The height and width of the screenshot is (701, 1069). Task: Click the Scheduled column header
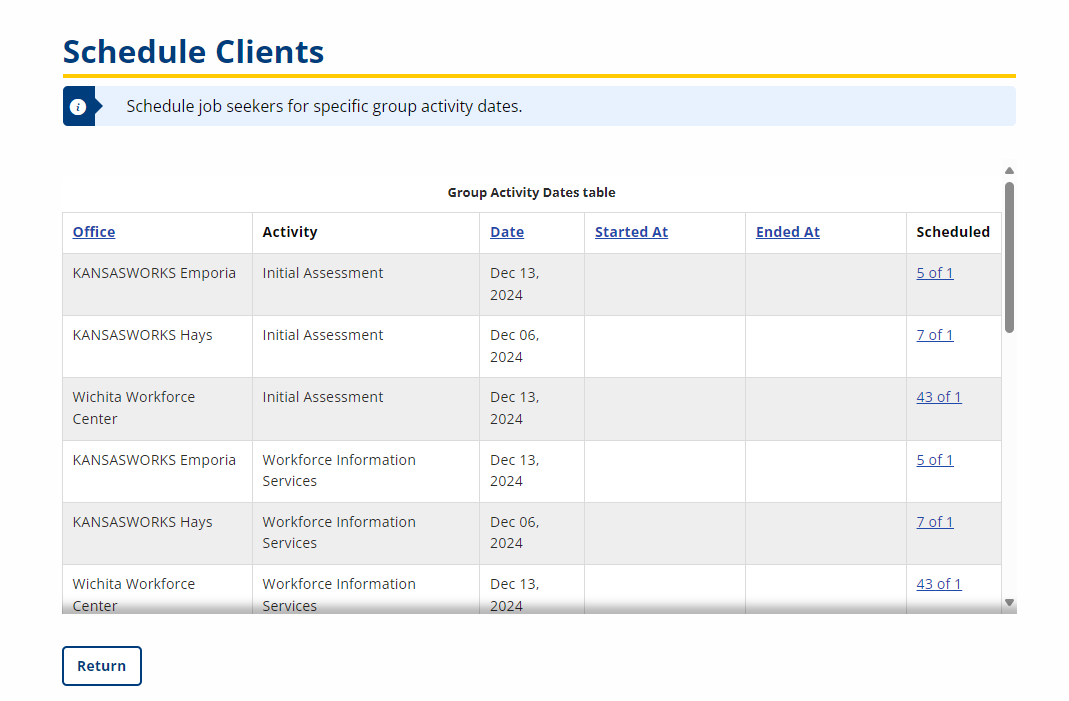click(953, 232)
